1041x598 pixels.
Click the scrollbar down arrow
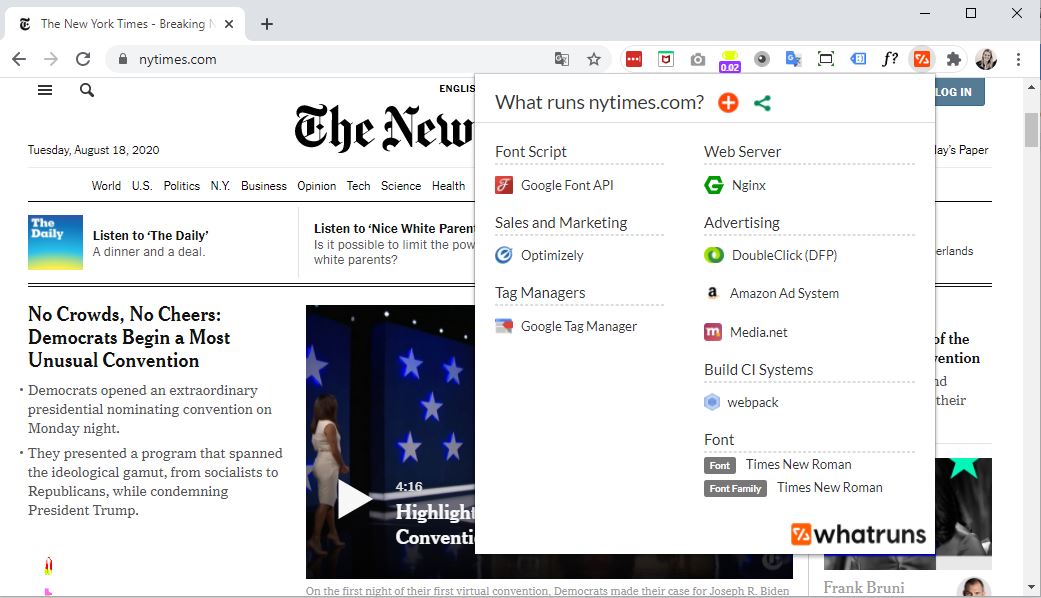click(x=1031, y=587)
